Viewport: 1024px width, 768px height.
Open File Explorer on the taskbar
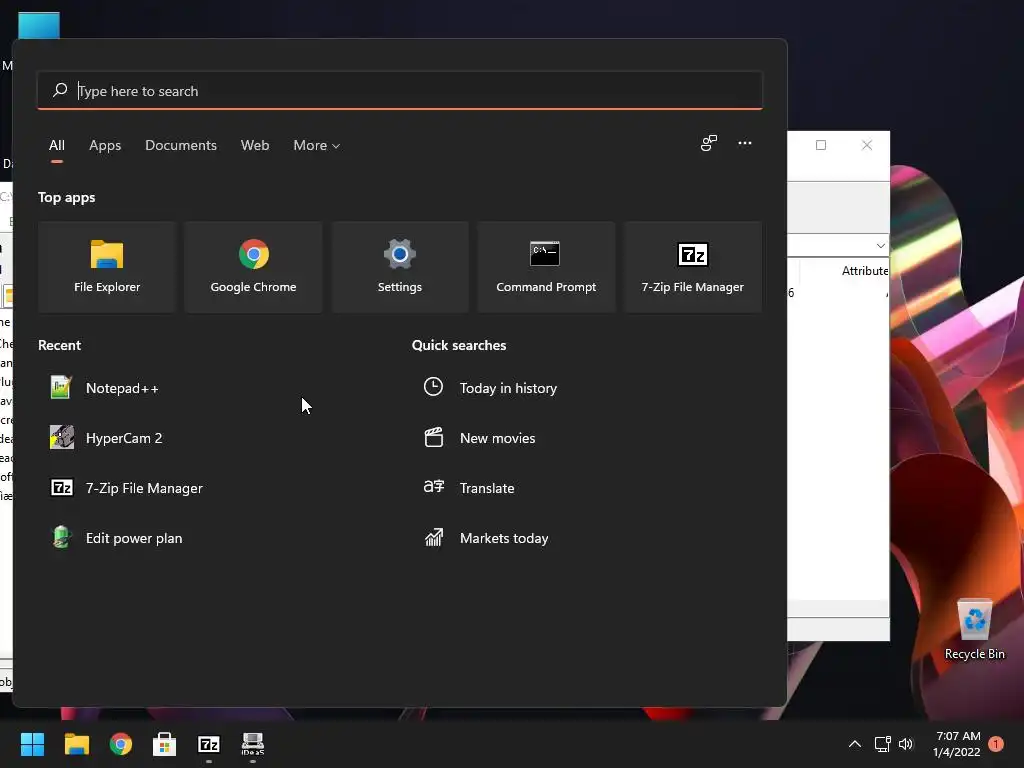[x=76, y=744]
